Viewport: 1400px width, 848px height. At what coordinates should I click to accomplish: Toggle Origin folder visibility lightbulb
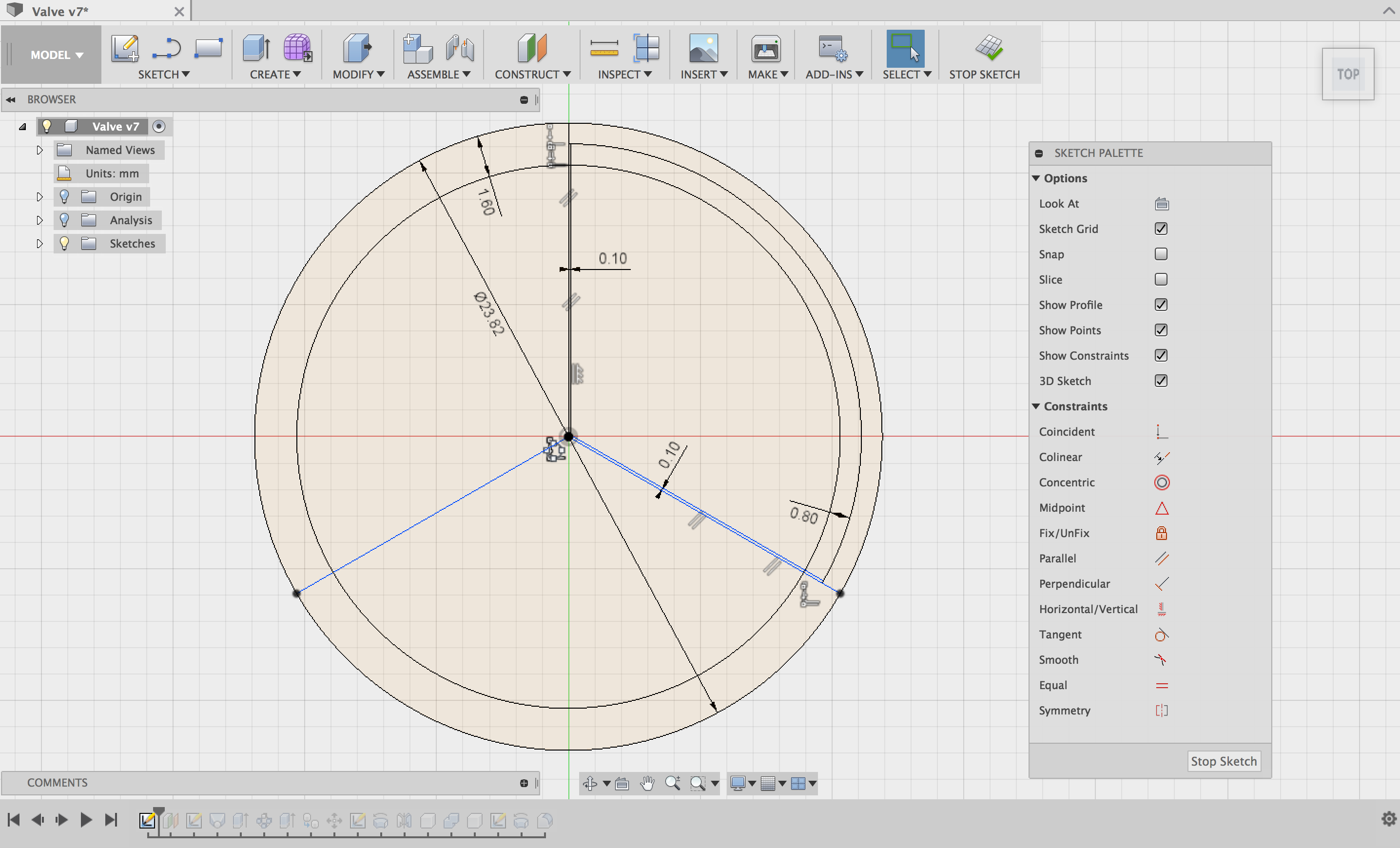tap(64, 196)
